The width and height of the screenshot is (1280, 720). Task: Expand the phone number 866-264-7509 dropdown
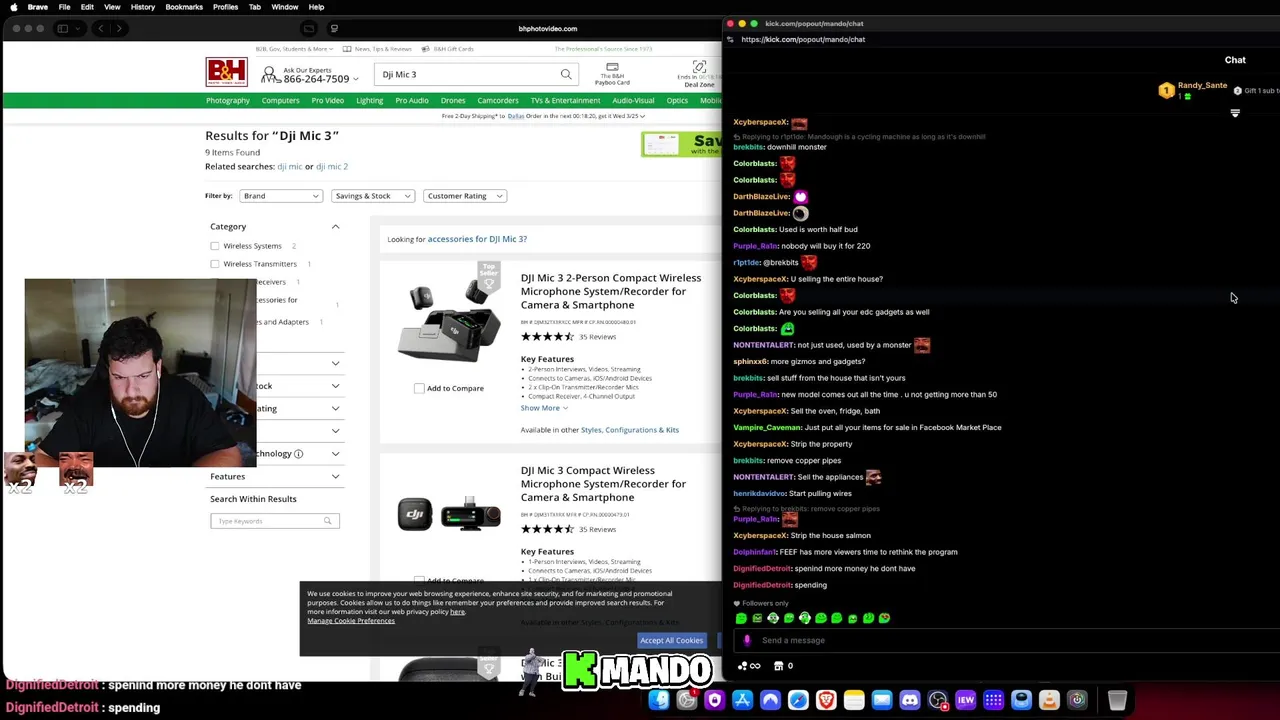pyautogui.click(x=355, y=79)
